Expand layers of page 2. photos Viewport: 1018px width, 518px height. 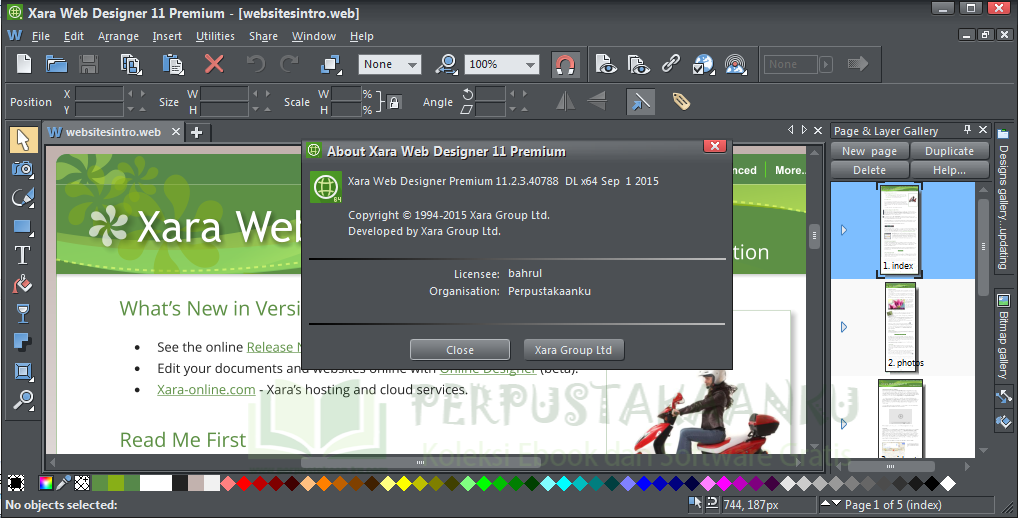844,327
